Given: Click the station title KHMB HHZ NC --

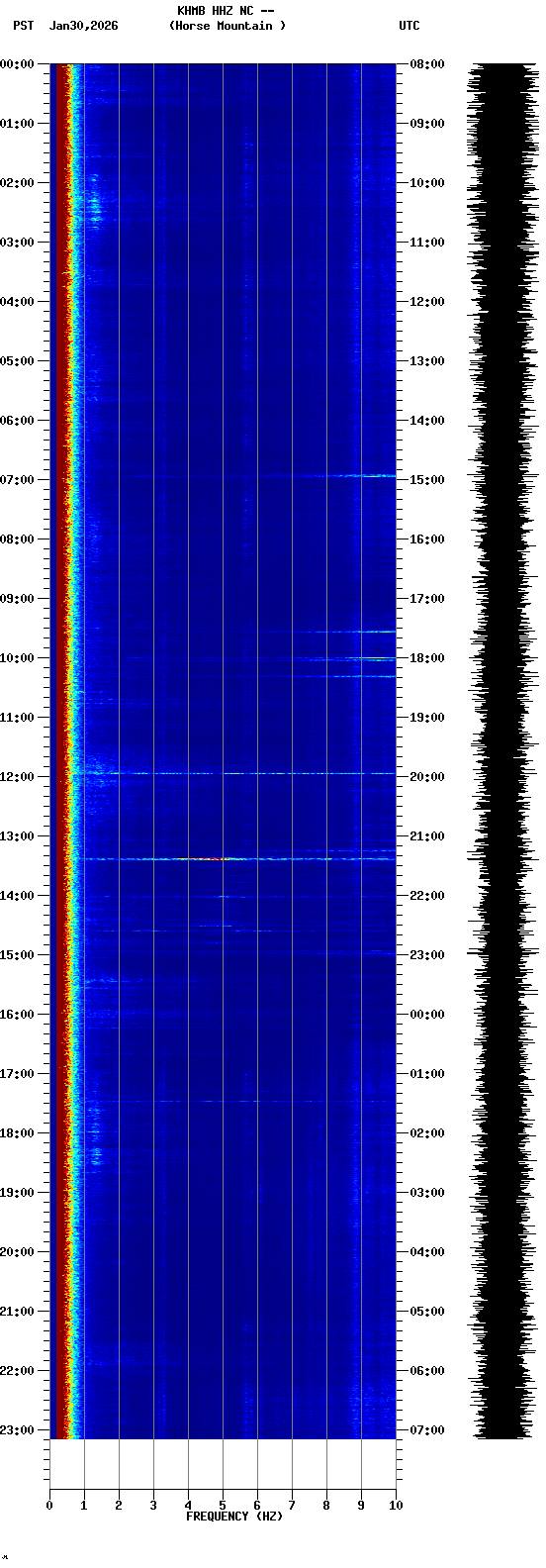Looking at the screenshot, I should [226, 11].
